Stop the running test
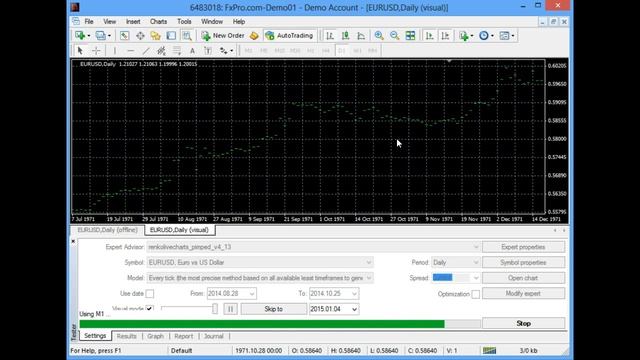Viewport: 640px width, 360px height. 523,323
